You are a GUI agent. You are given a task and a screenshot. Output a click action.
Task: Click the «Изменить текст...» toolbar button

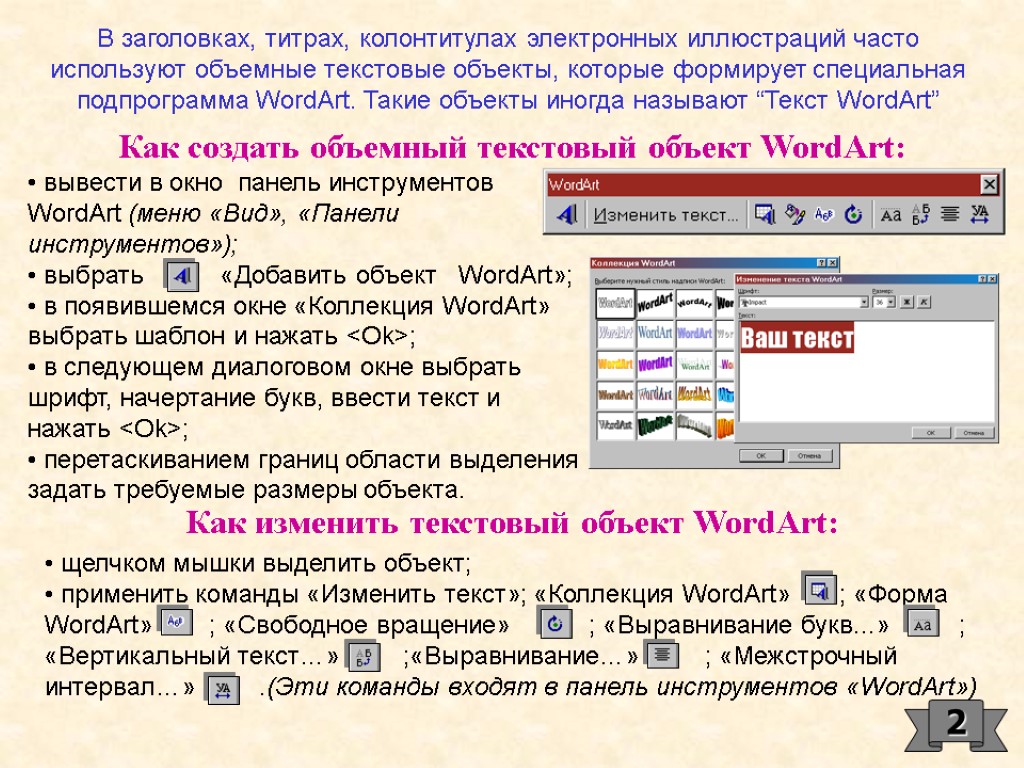[x=665, y=215]
